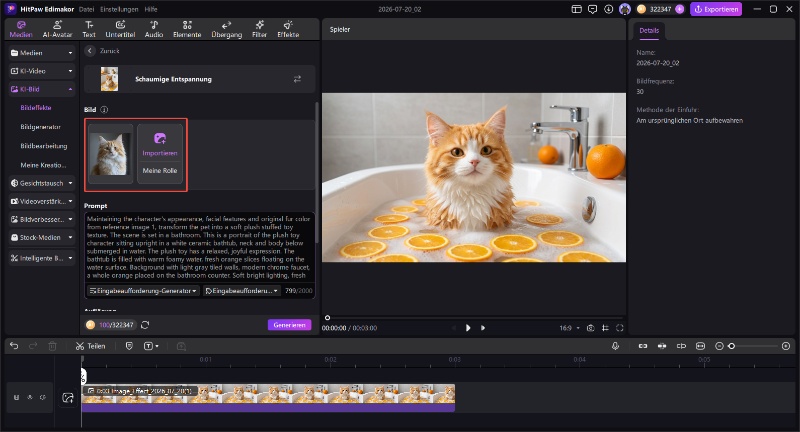Click the microphone voice-over icon

615,346
